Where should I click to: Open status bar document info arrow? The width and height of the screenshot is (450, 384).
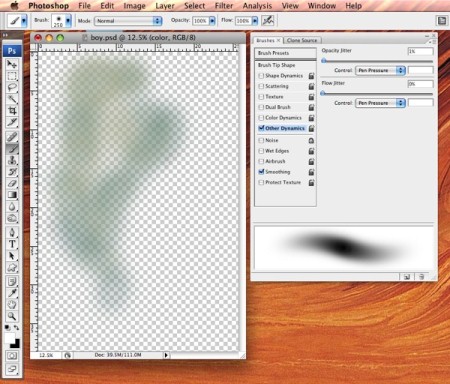click(166, 355)
